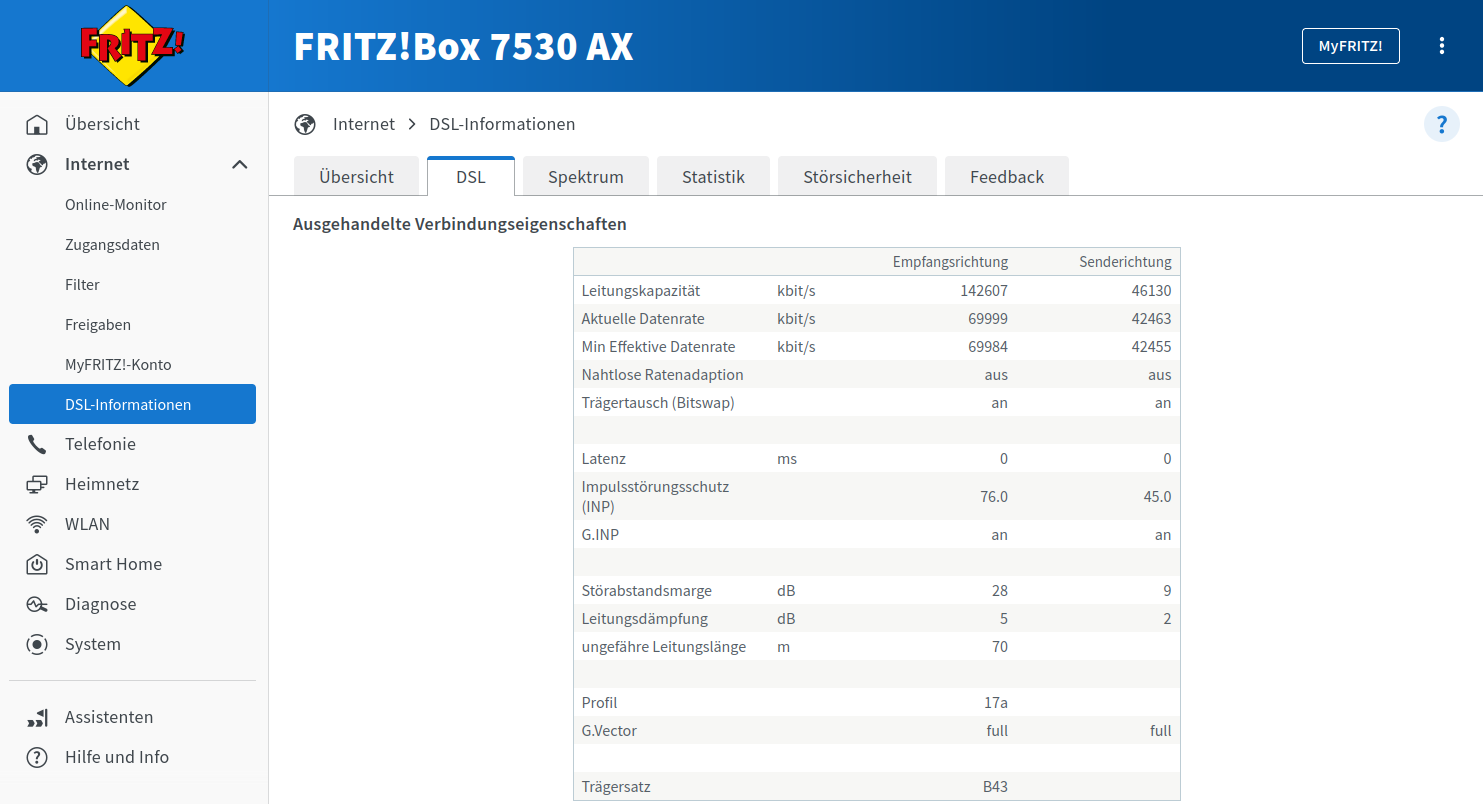
Task: Click the Übersicht house icon in sidebar
Action: coord(37,124)
